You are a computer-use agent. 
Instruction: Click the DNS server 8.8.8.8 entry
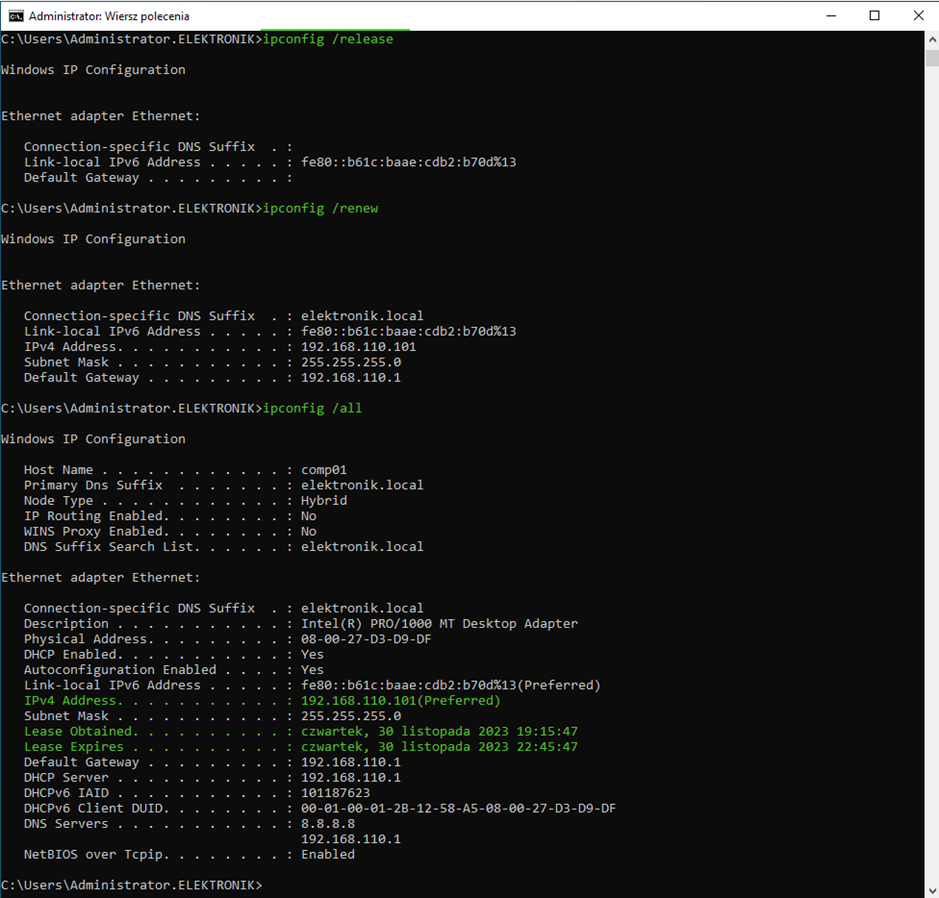point(328,824)
